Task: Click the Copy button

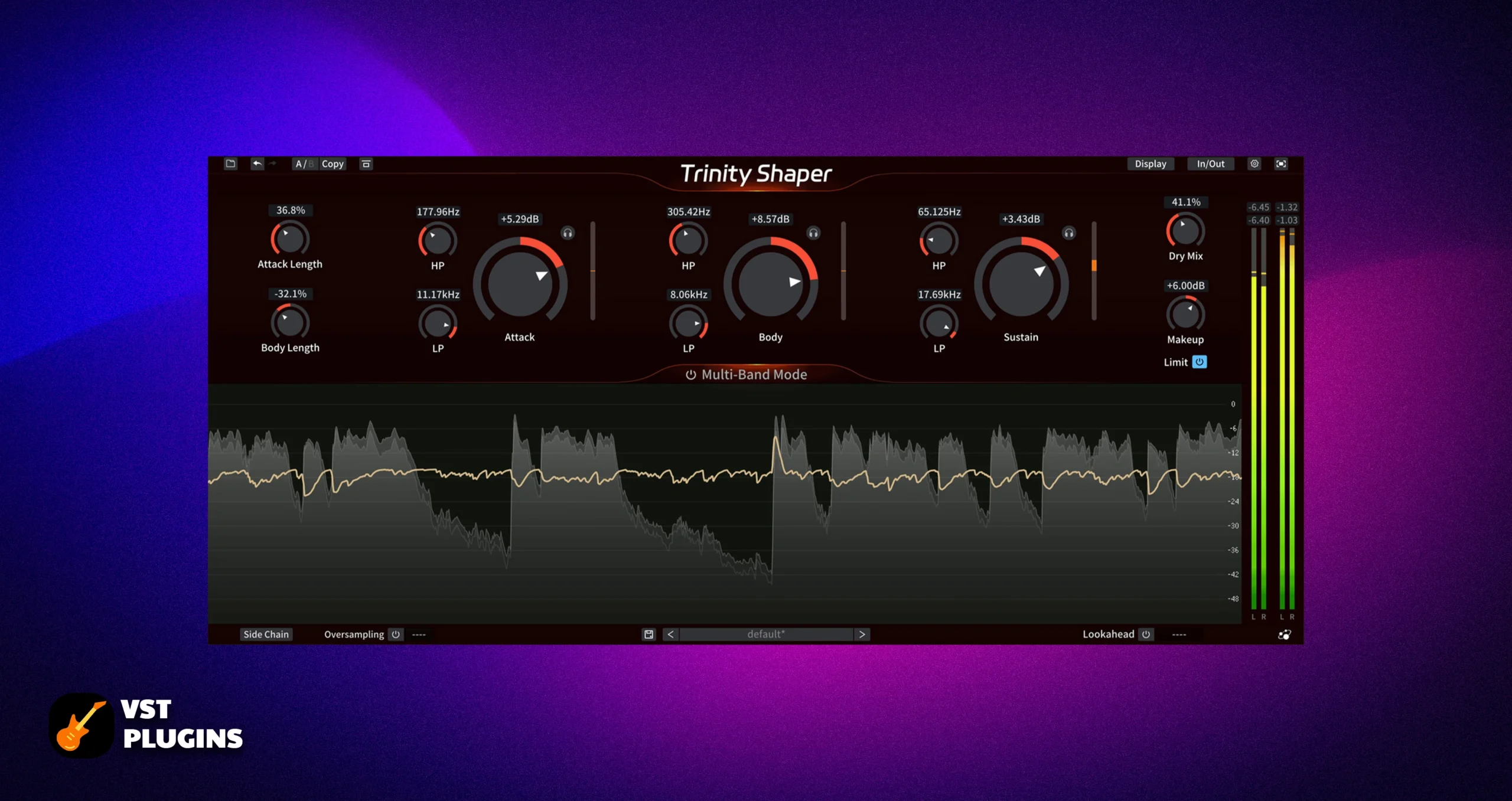Action: [333, 164]
